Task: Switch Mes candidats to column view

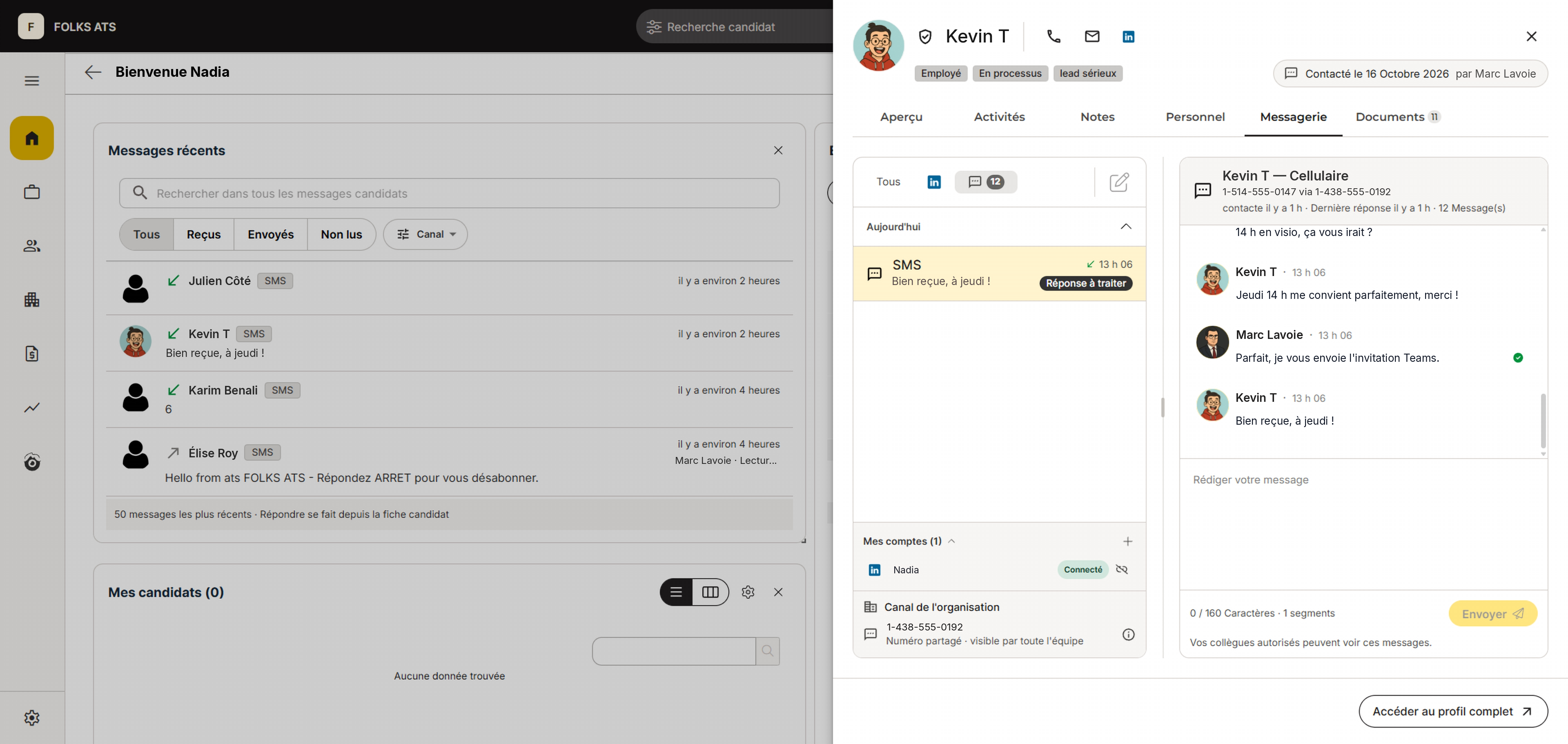Action: (710, 593)
